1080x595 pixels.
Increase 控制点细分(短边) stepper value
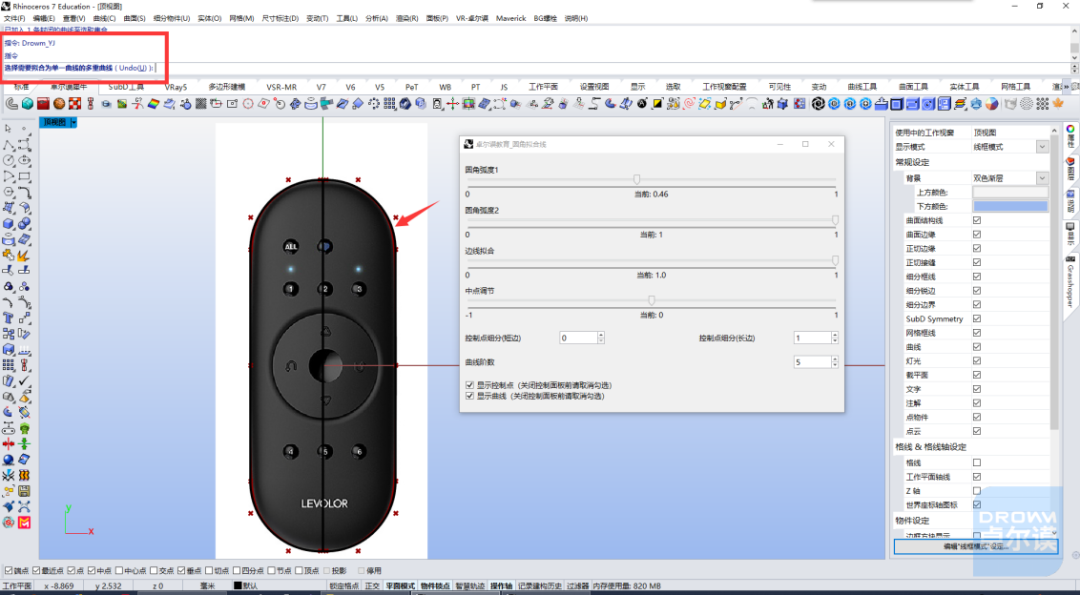point(601,335)
